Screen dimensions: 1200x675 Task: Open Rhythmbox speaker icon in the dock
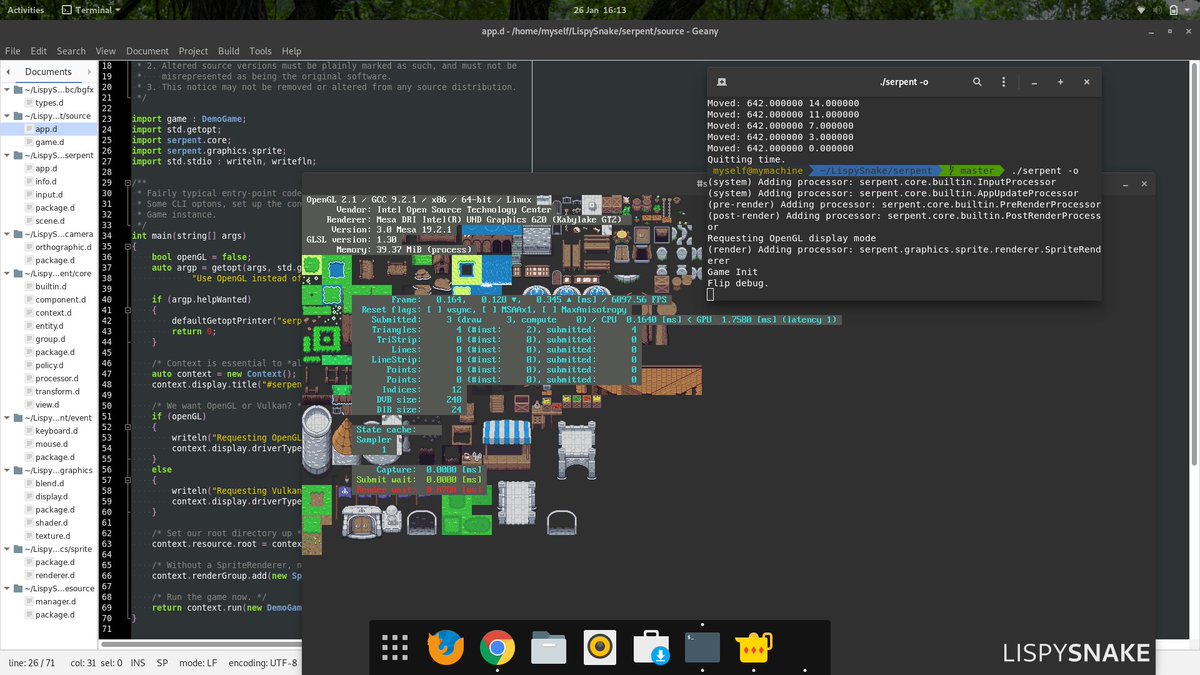point(600,648)
